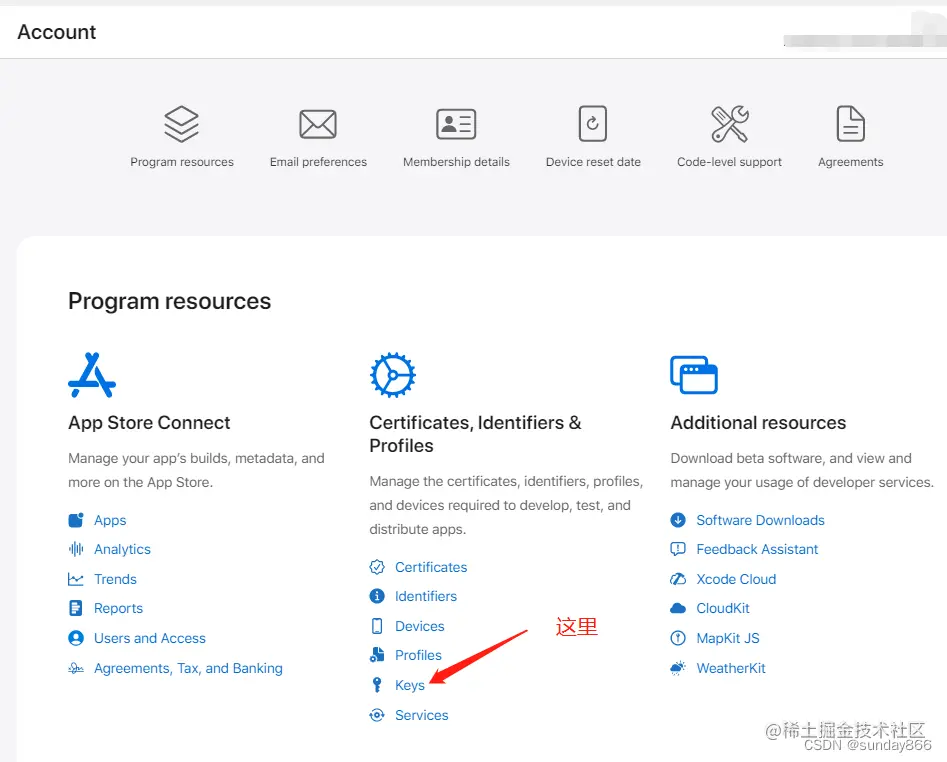Open the Program resources tab label
The width and height of the screenshot is (947, 762).
[182, 162]
